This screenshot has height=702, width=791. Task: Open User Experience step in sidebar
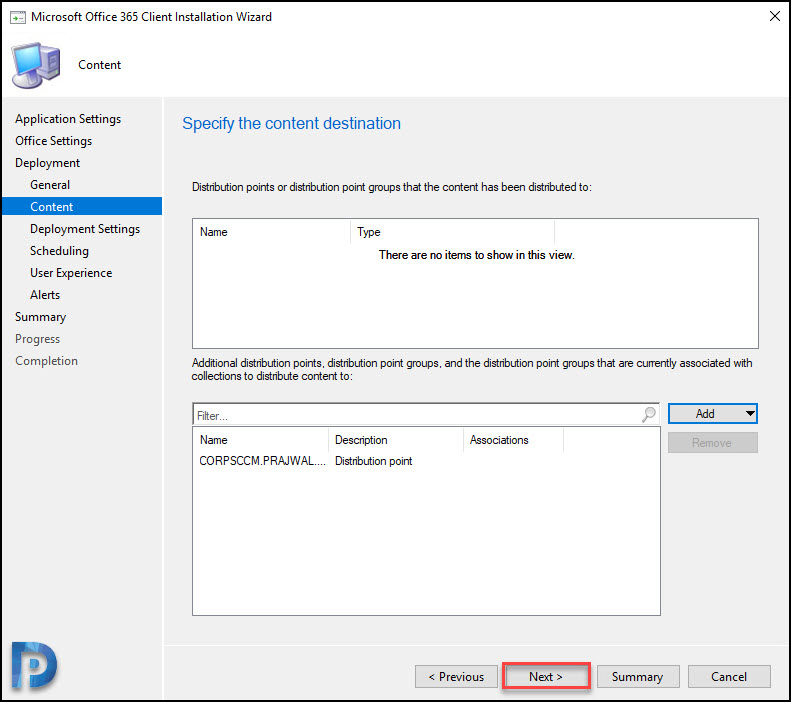click(x=71, y=273)
